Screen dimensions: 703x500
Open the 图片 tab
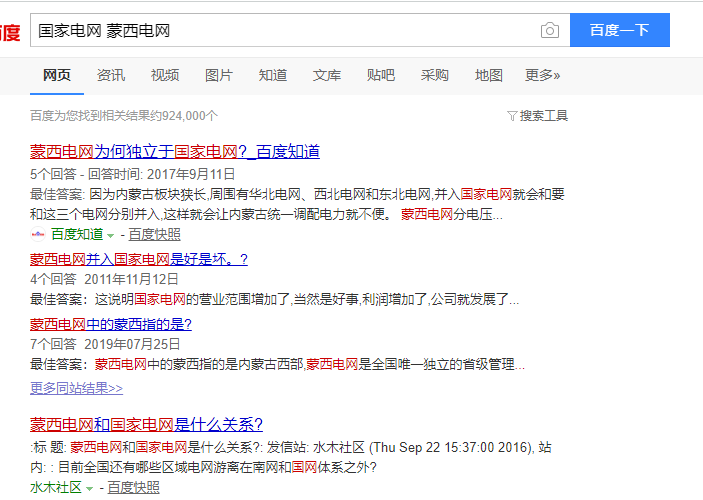tap(219, 75)
